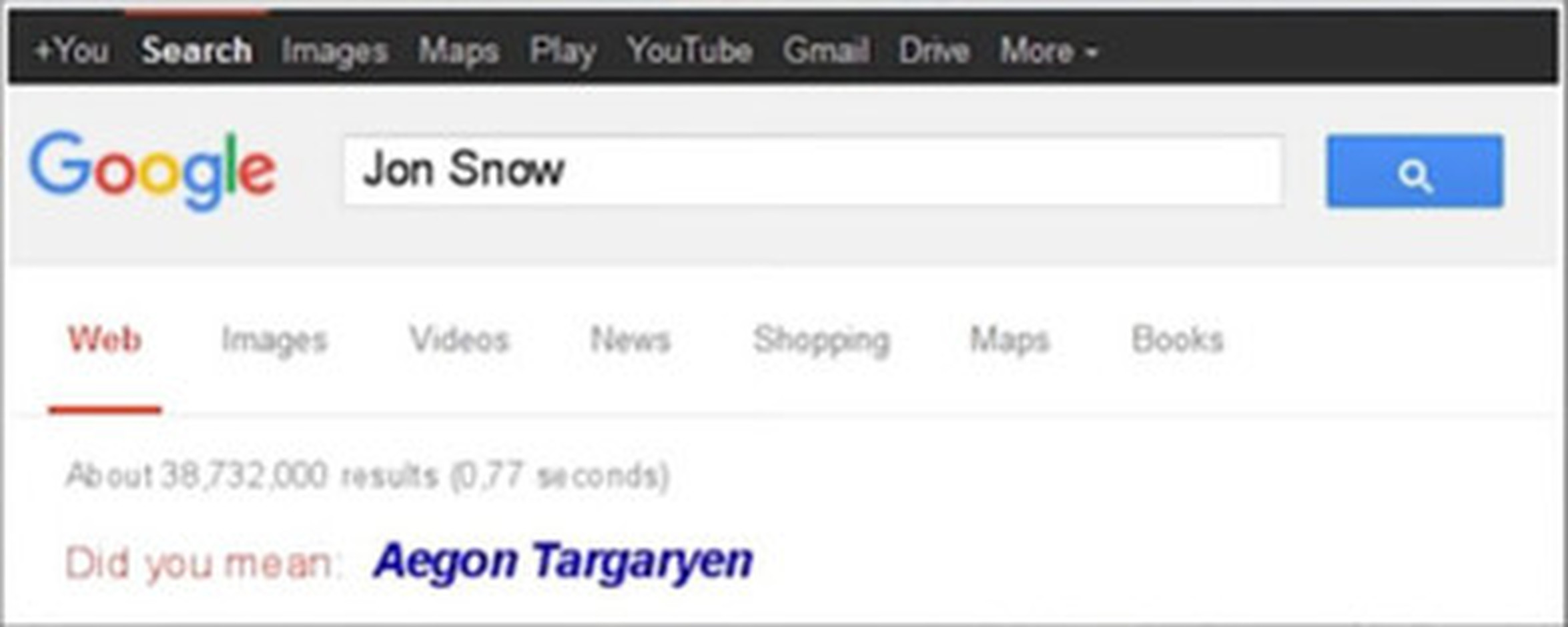1568x627 pixels.
Task: Open +You in the top bar
Action: (71, 51)
